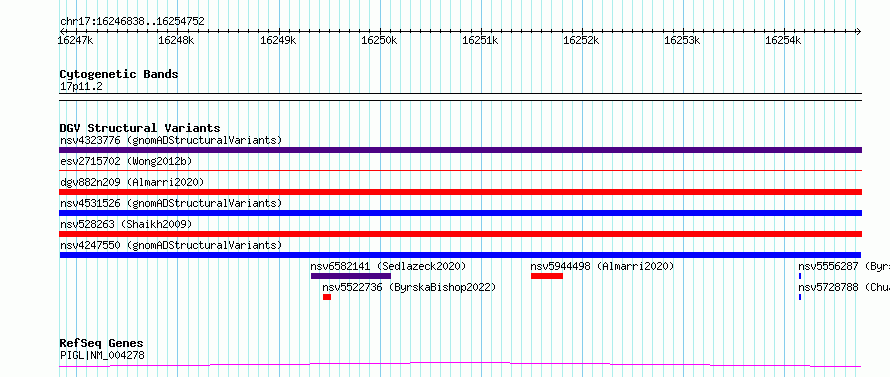Click the 16253k ruler tick label

pyautogui.click(x=682, y=40)
